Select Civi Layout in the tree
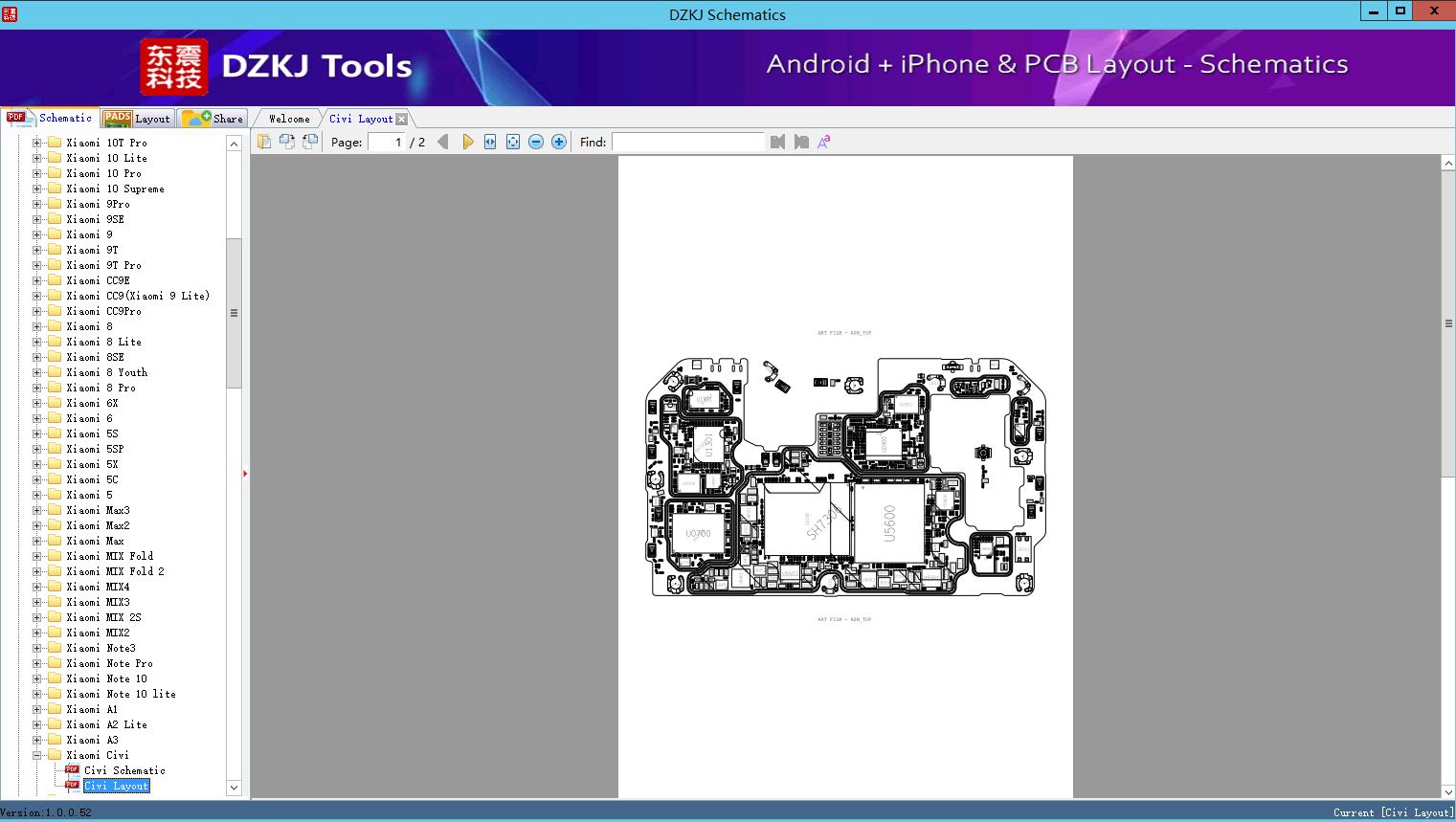Screen dimensions: 1456x822 [116, 786]
